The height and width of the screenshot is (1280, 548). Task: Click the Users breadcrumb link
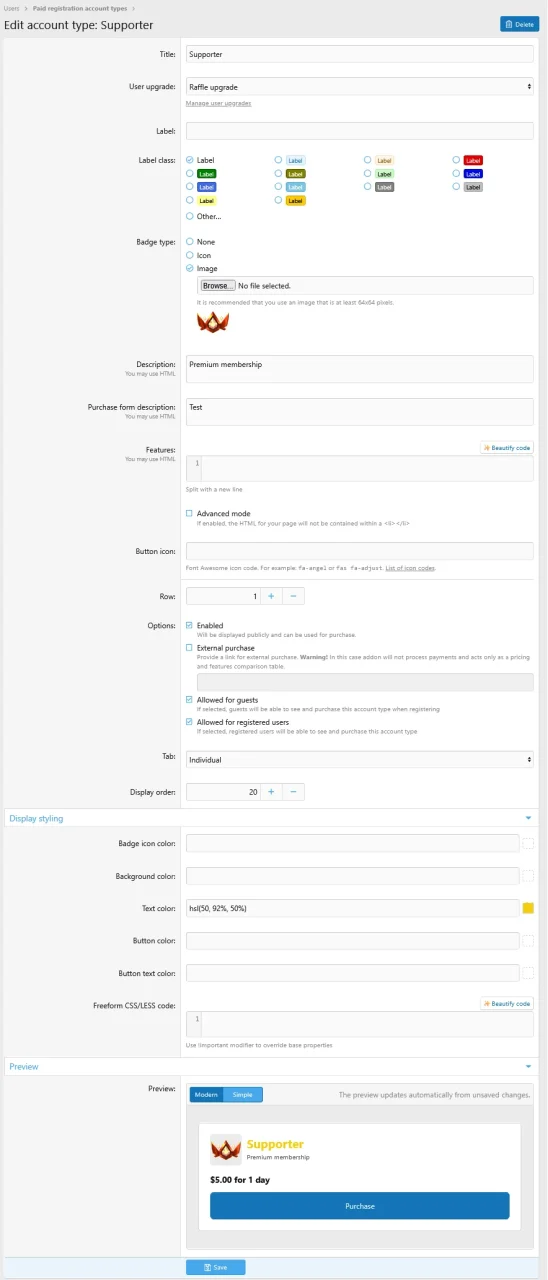click(x=13, y=8)
